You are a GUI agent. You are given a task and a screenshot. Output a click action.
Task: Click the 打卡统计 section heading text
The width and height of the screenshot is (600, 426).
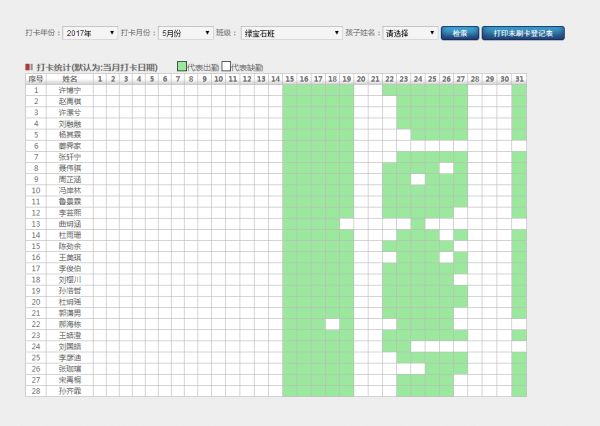pos(97,67)
